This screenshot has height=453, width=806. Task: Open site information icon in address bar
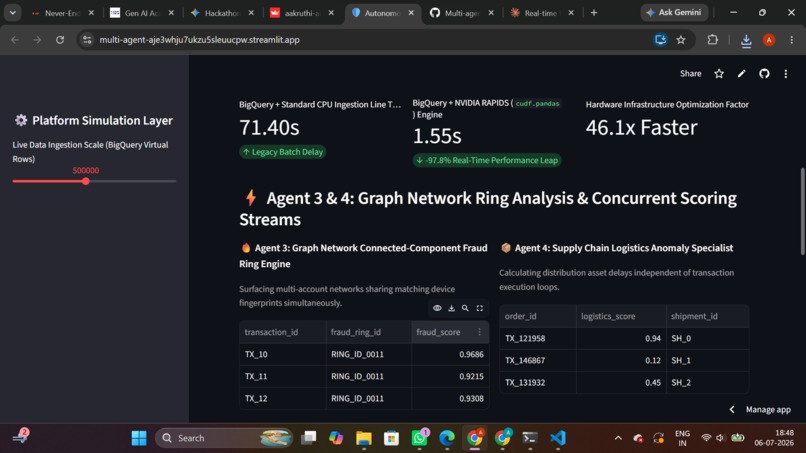tap(87, 40)
